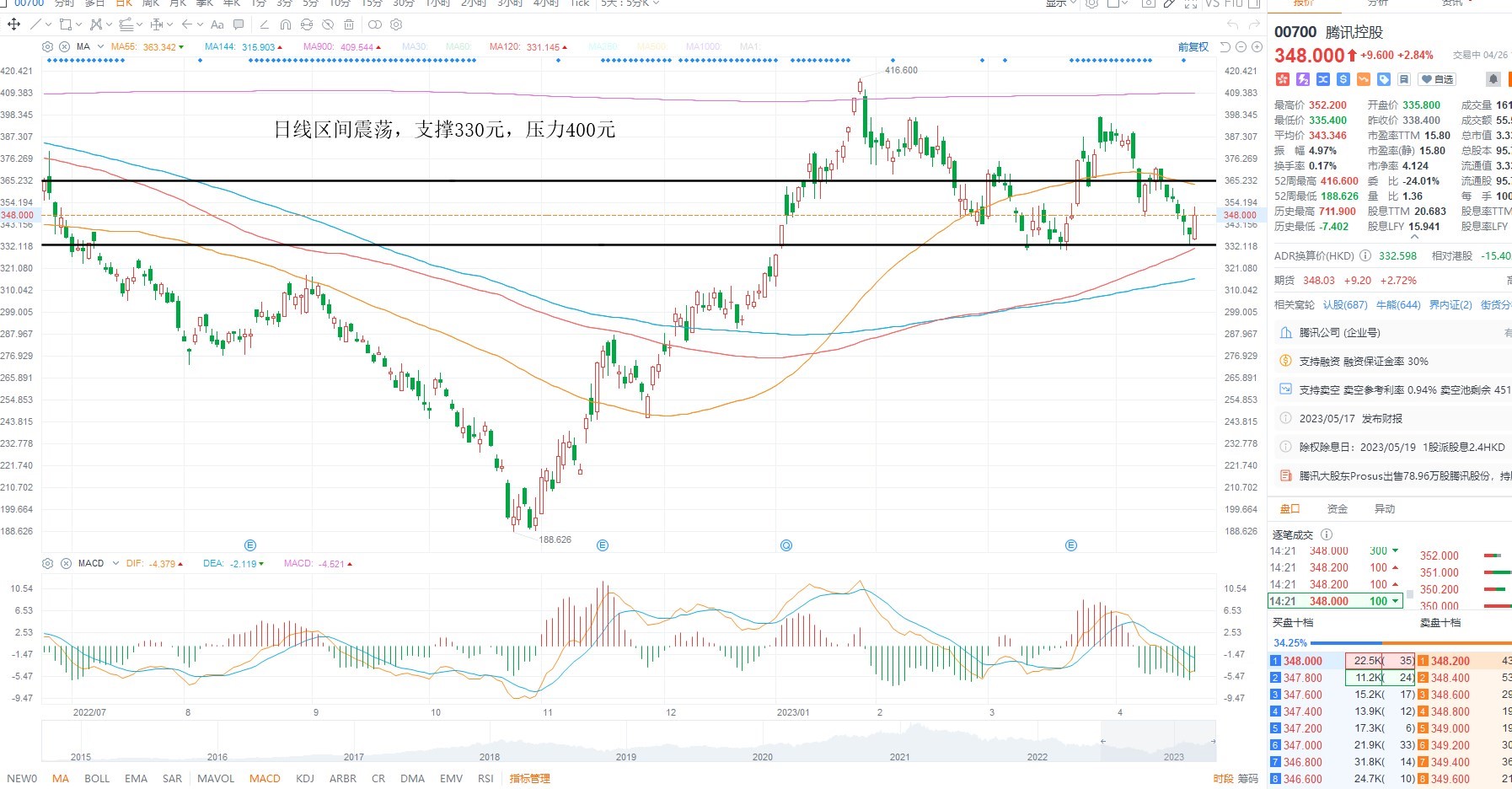Click 2022 on timeline navigator
Image resolution: width=1512 pixels, height=789 pixels.
pyautogui.click(x=1037, y=756)
